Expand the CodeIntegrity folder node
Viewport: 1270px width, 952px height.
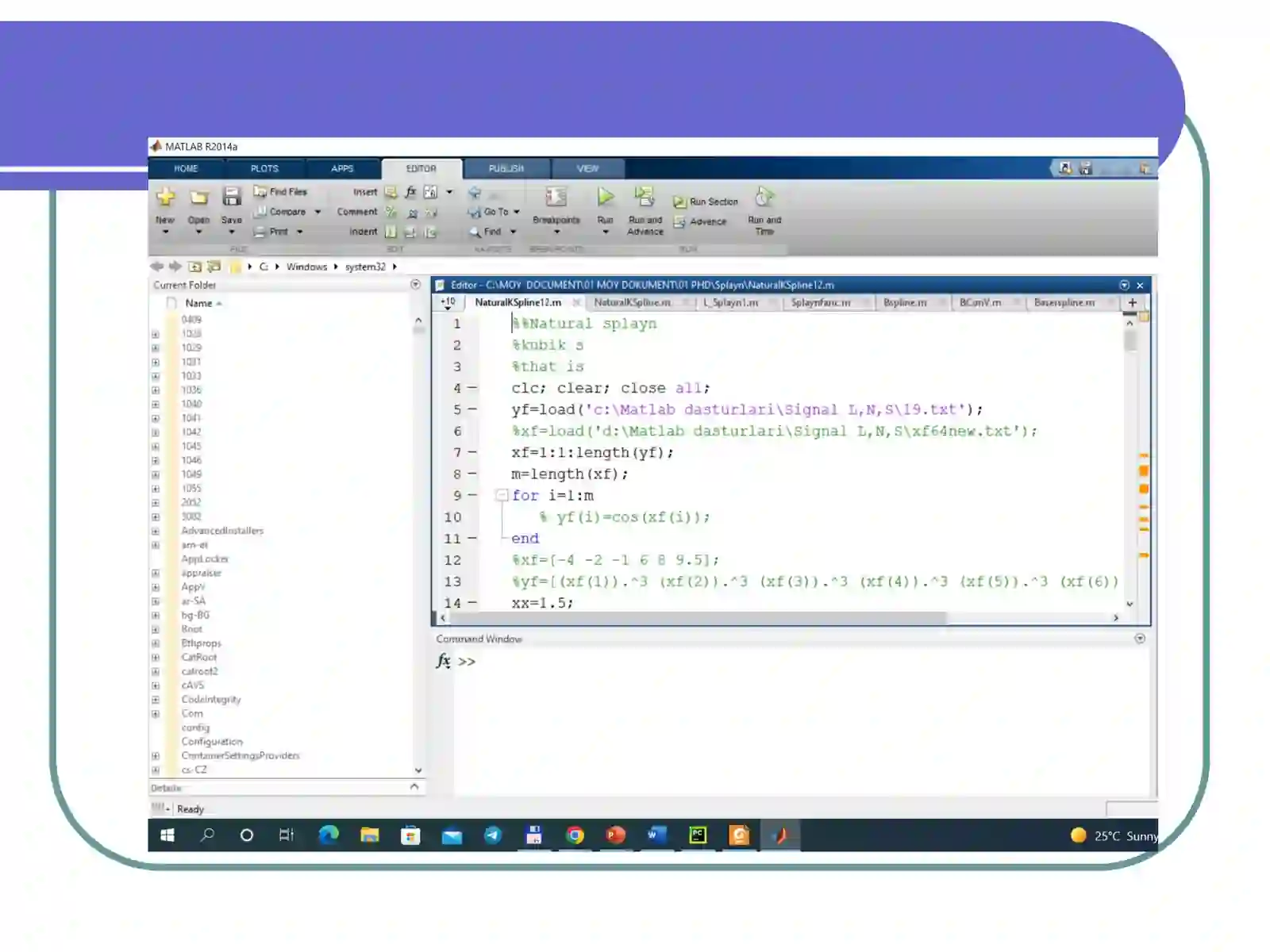point(156,700)
